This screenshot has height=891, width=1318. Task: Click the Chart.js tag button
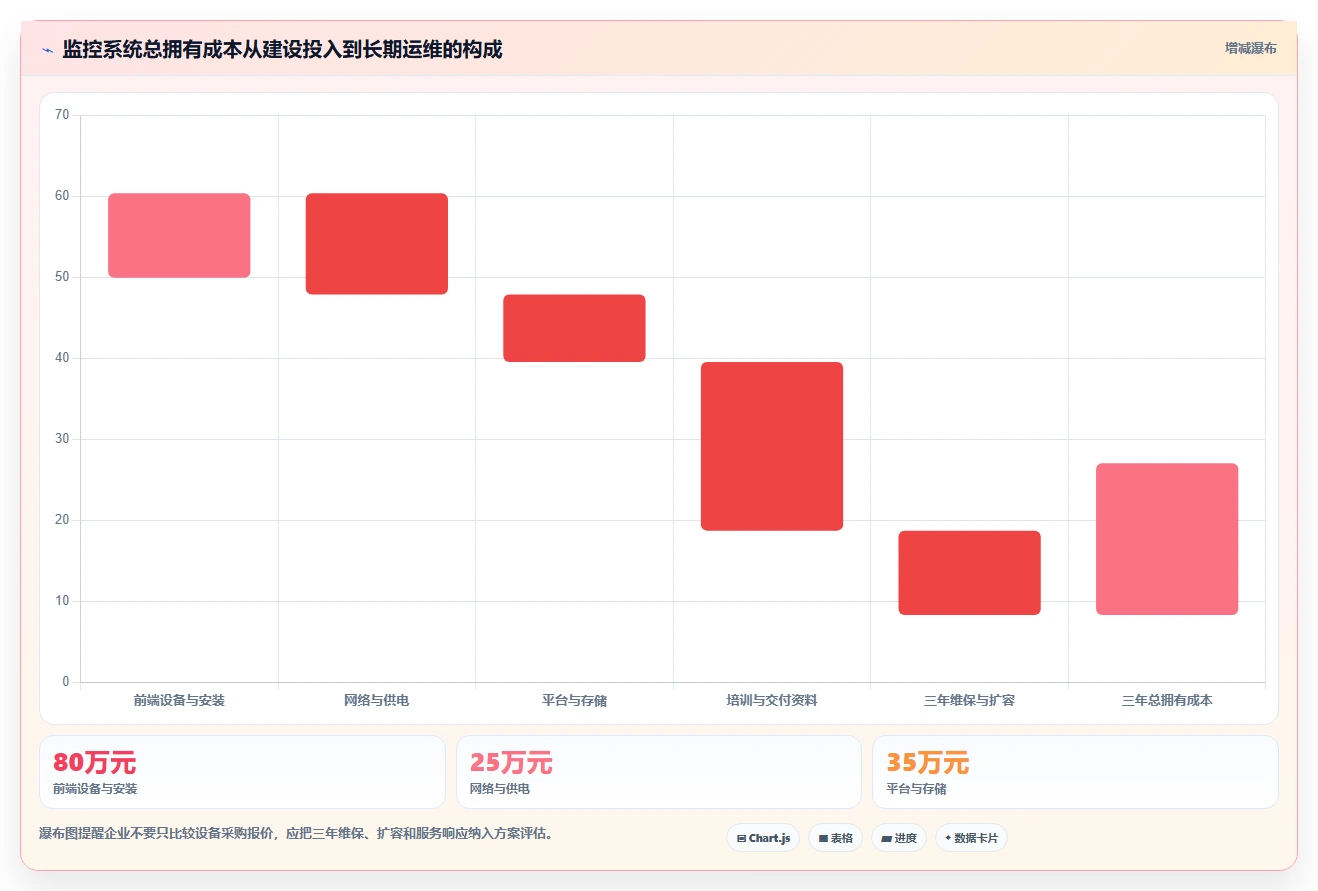763,838
